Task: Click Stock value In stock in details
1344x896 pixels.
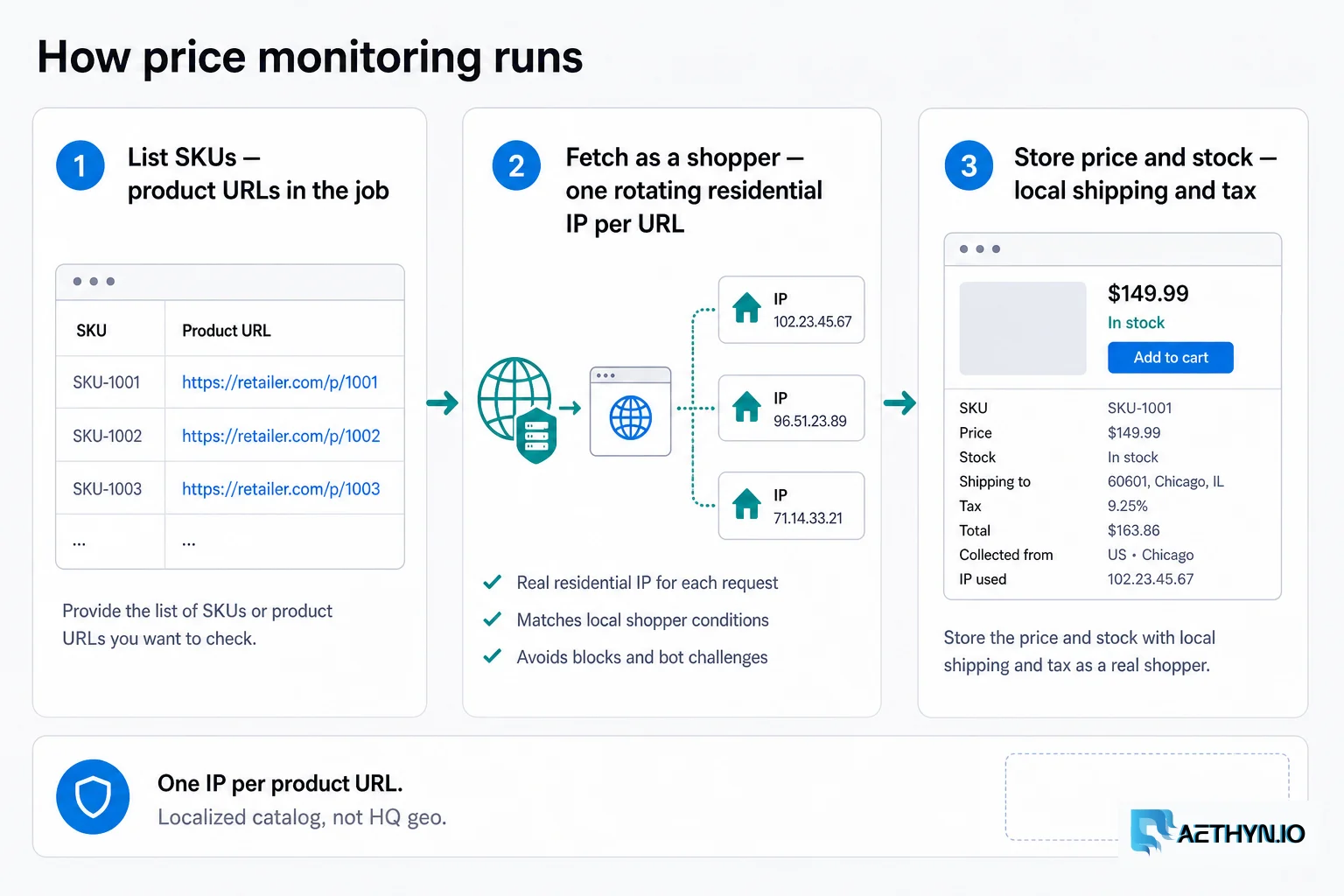Action: coord(1133,457)
